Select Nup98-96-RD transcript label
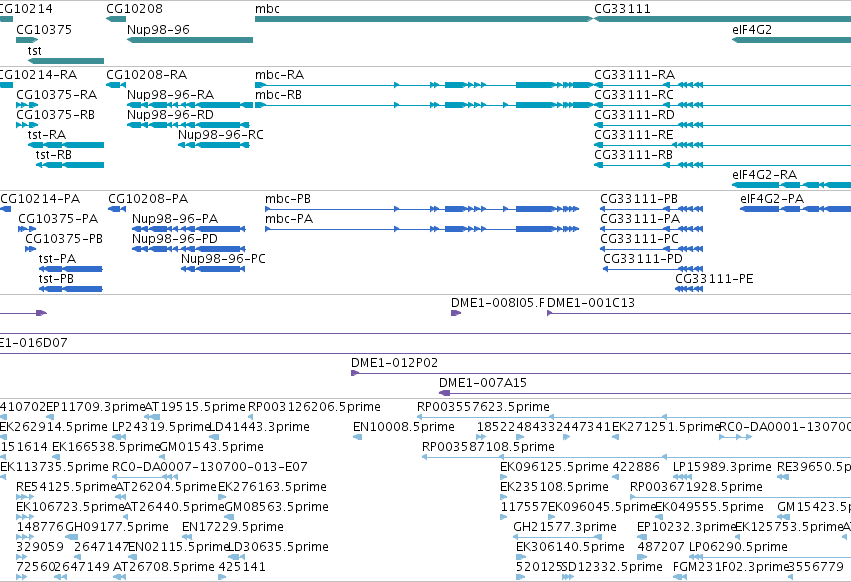 click(x=170, y=115)
